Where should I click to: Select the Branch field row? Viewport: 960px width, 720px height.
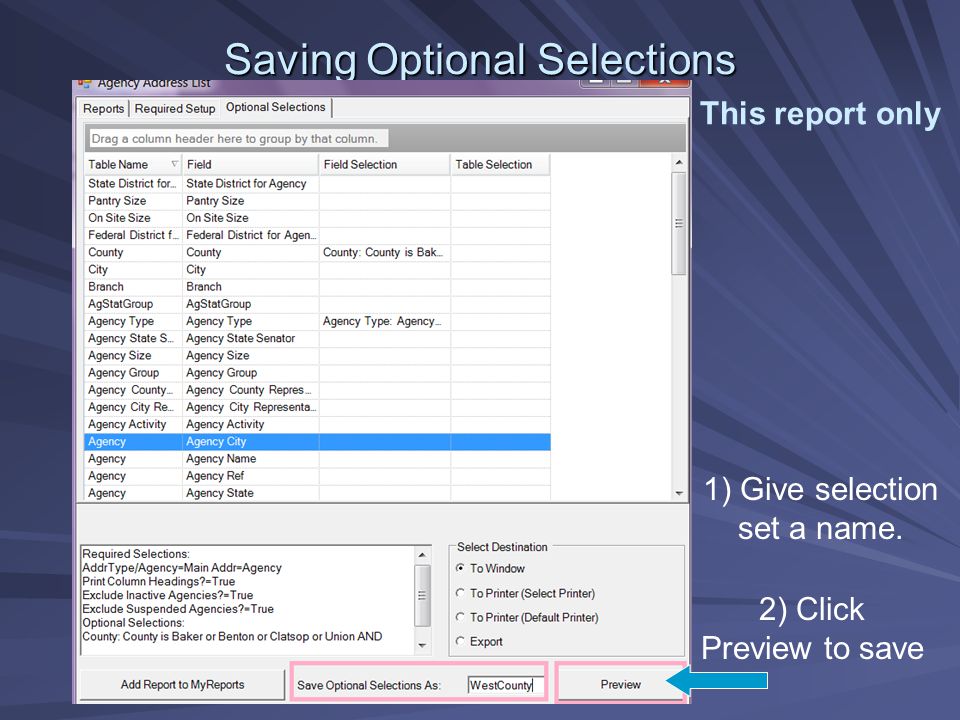[x=317, y=287]
